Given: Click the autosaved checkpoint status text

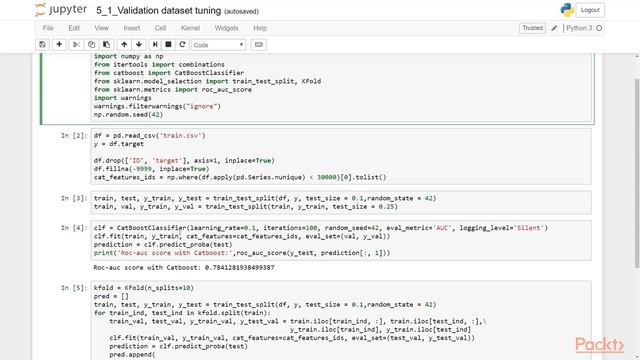Looking at the screenshot, I should [x=241, y=11].
